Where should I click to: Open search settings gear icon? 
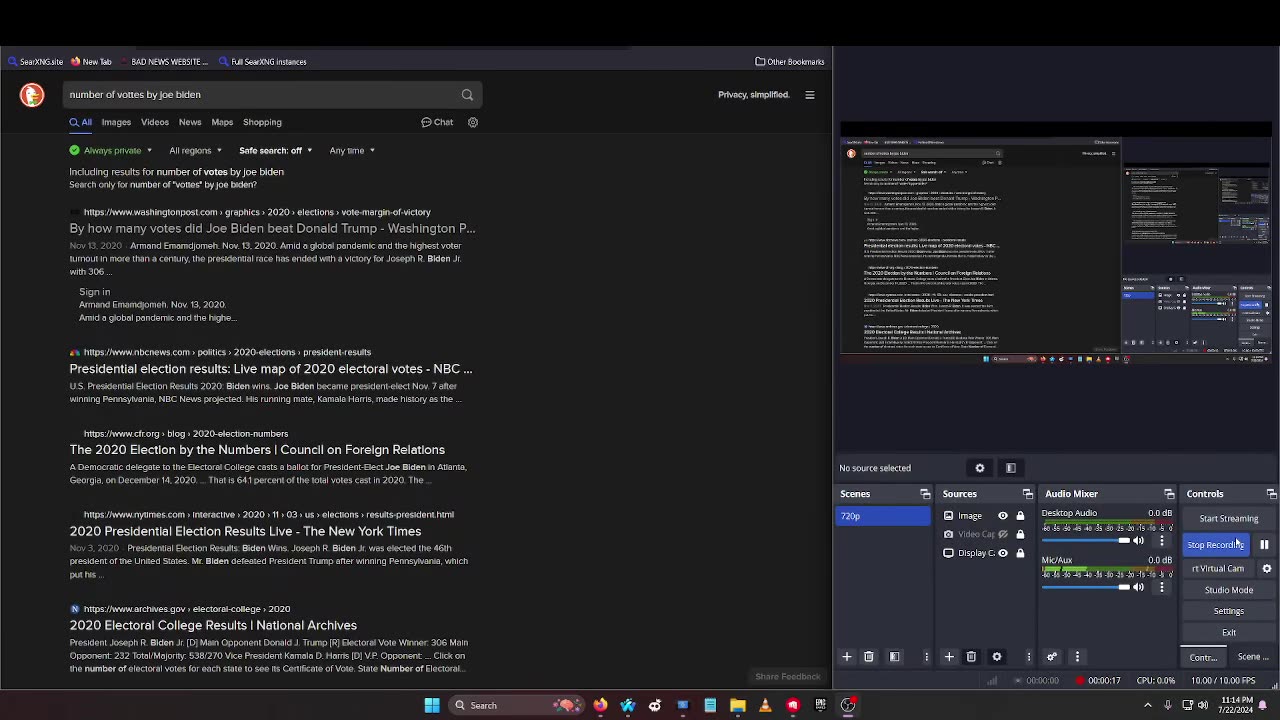pyautogui.click(x=473, y=122)
